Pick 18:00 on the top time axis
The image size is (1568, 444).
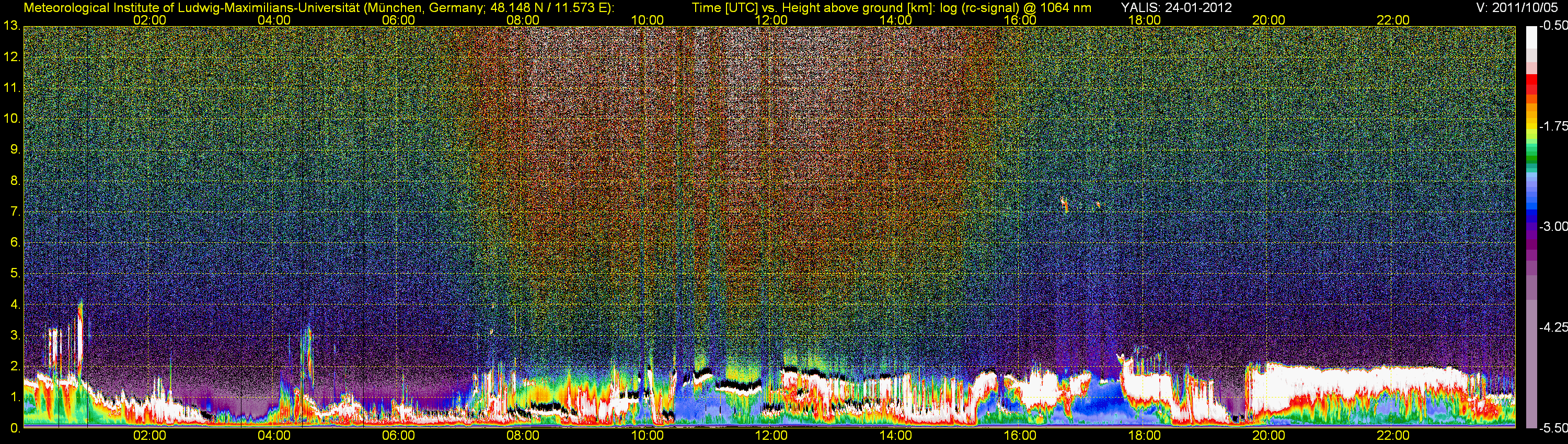[x=1144, y=20]
